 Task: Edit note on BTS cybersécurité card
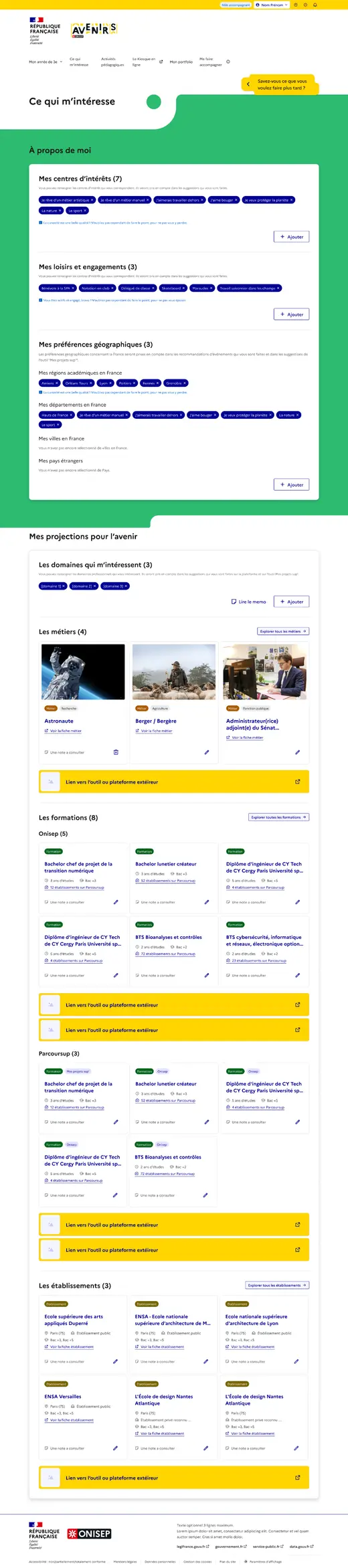tap(298, 975)
